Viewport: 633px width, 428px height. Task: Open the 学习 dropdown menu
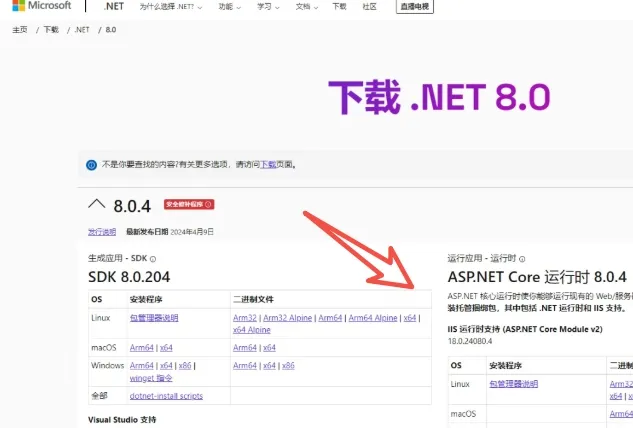(x=268, y=6)
